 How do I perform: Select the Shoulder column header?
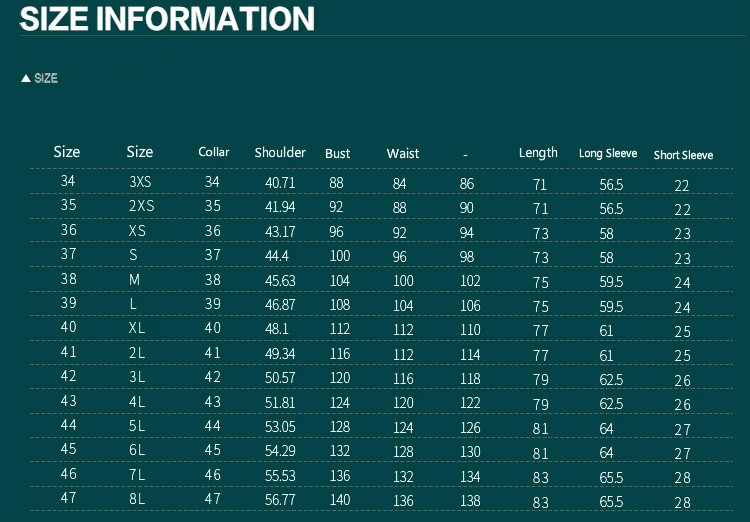point(280,153)
